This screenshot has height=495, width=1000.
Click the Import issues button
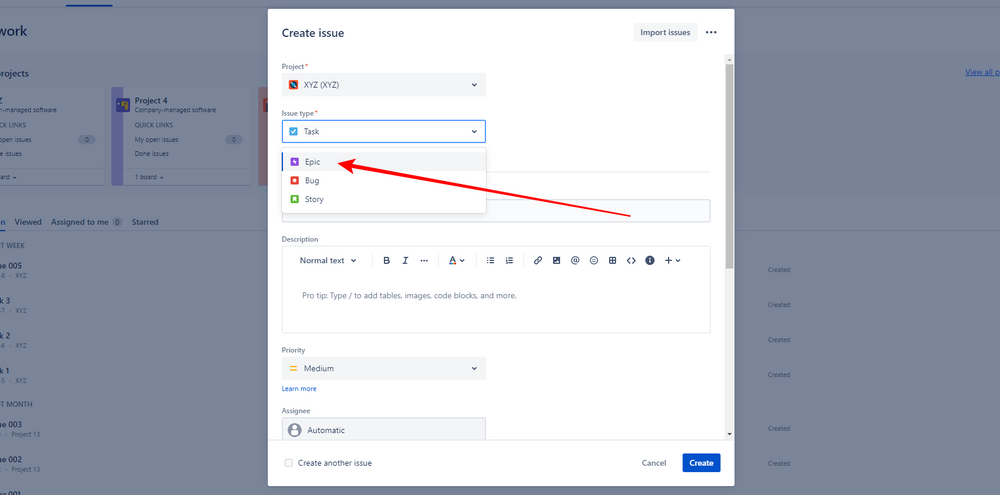click(665, 33)
